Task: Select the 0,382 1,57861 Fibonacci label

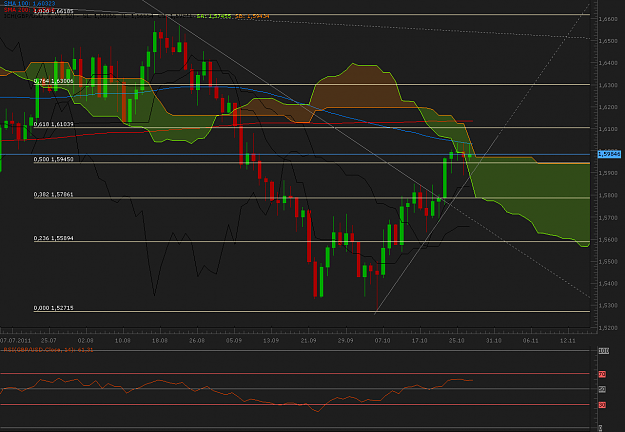Action: click(x=53, y=195)
